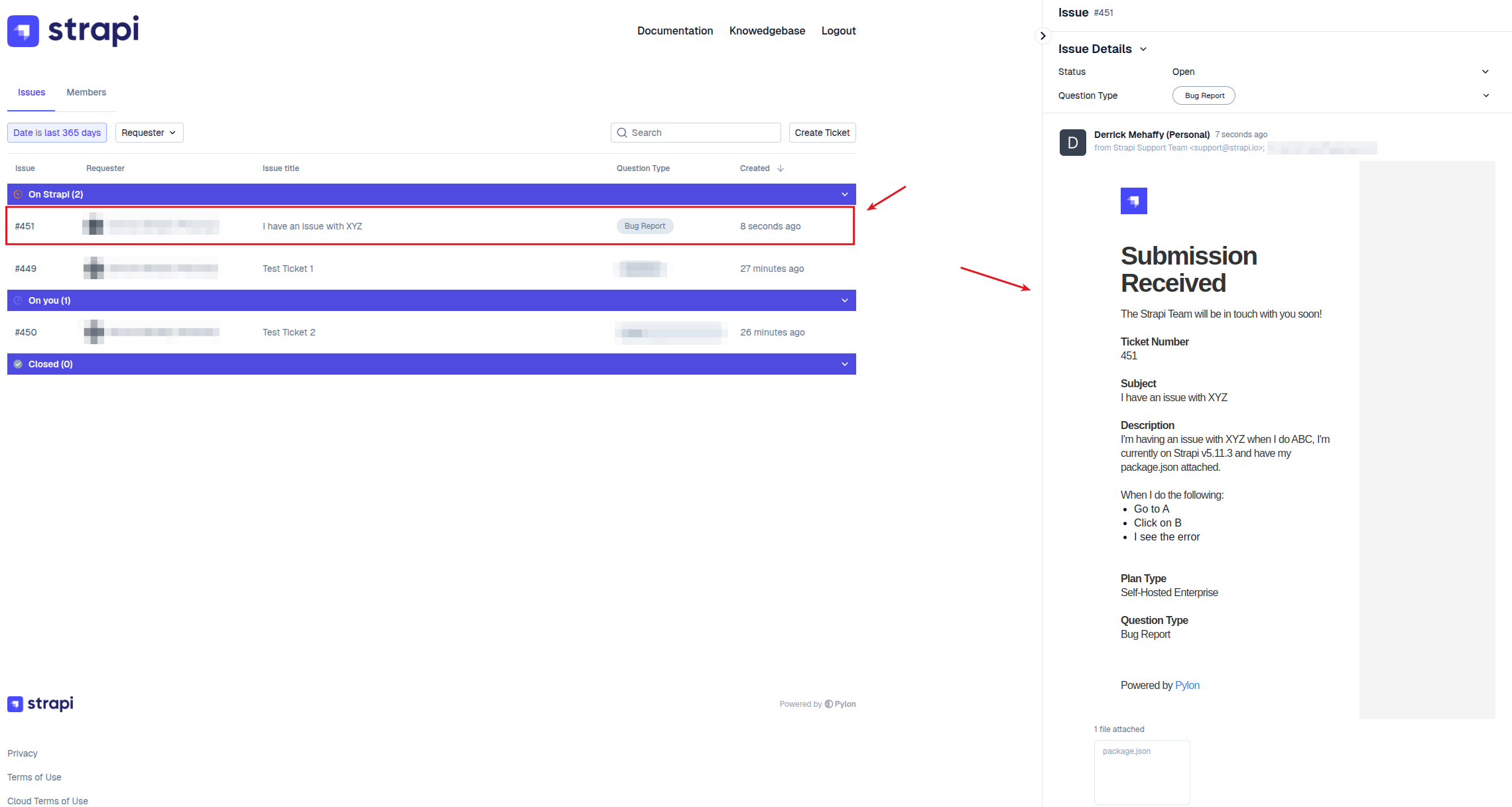
Task: Open the Requester filter dropdown
Action: pos(149,133)
